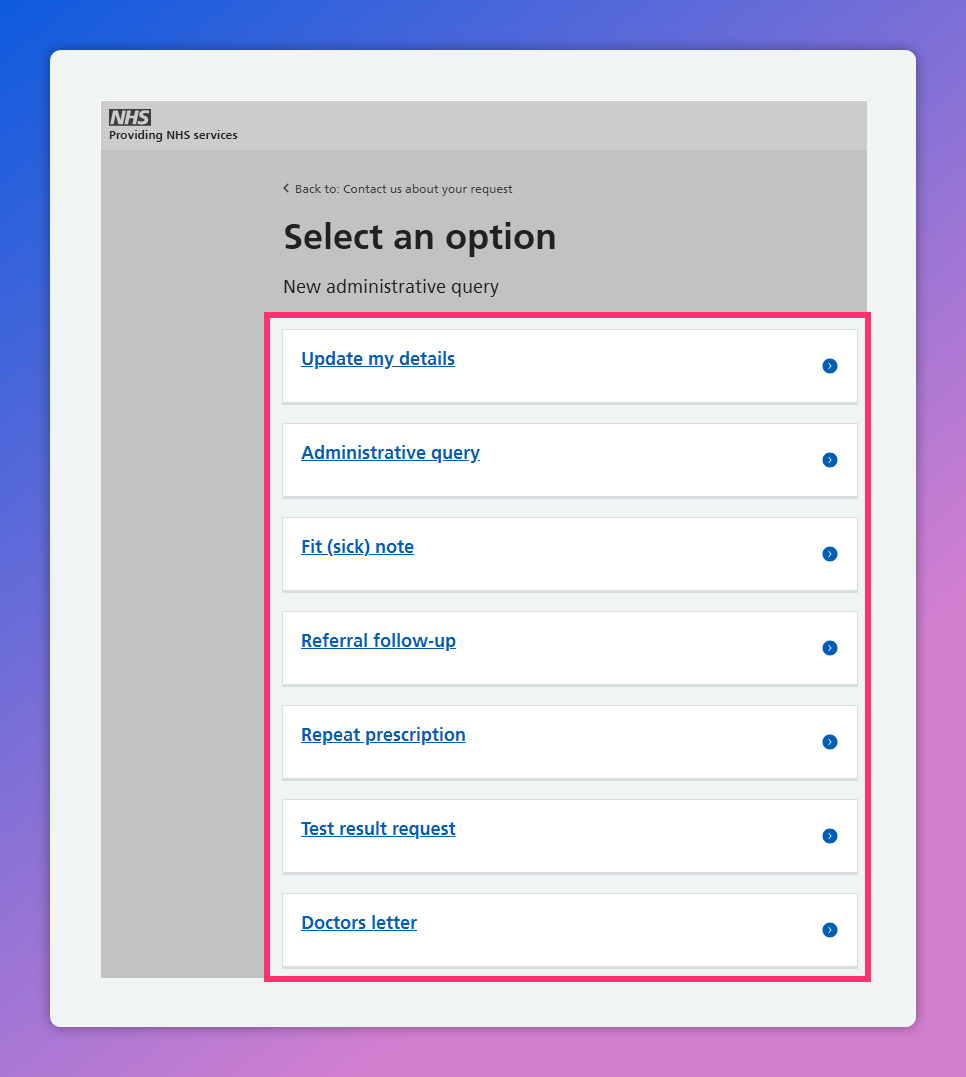Choose the Referral follow-up link
Viewport: 966px width, 1077px height.
tap(378, 641)
